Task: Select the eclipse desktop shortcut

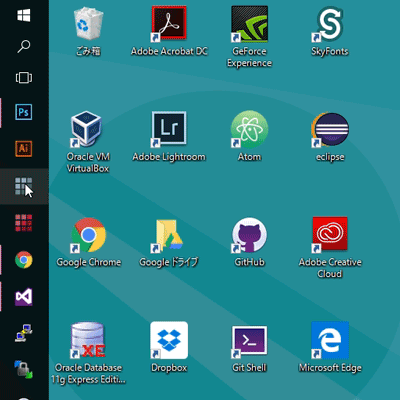Action: click(330, 137)
